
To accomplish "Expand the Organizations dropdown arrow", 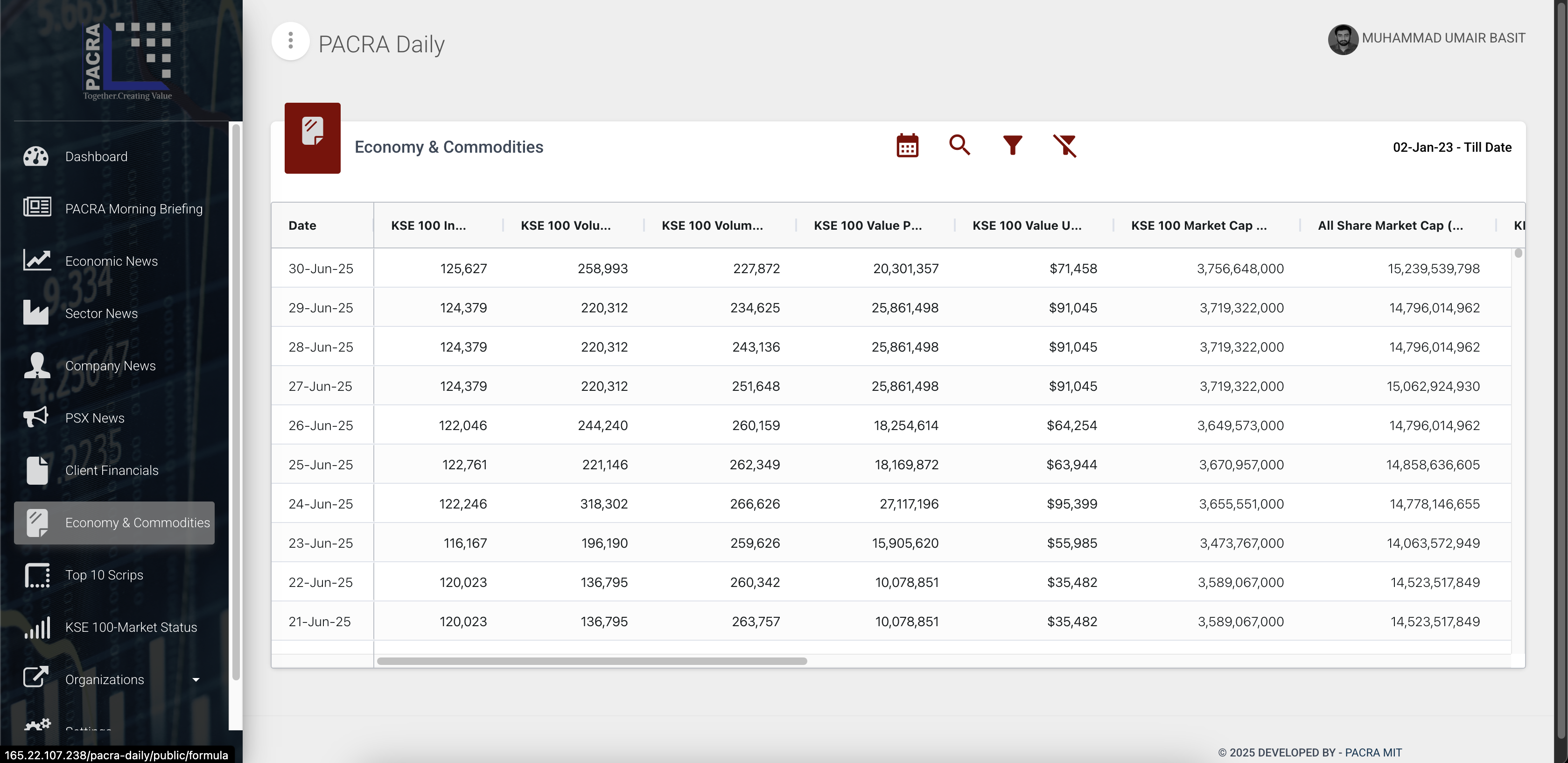I will 196,679.
